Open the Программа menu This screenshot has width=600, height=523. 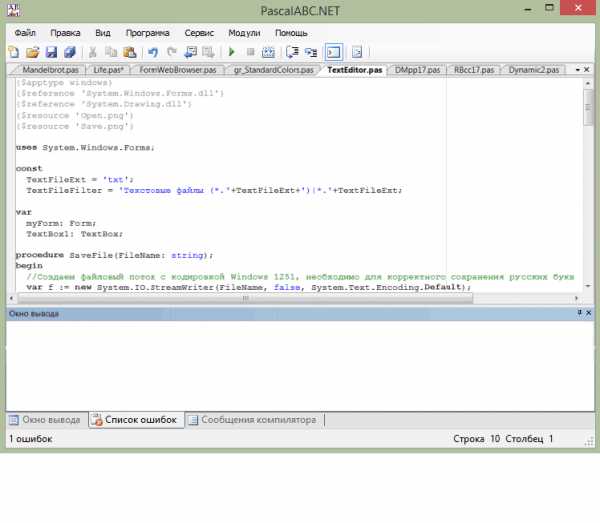coord(148,33)
